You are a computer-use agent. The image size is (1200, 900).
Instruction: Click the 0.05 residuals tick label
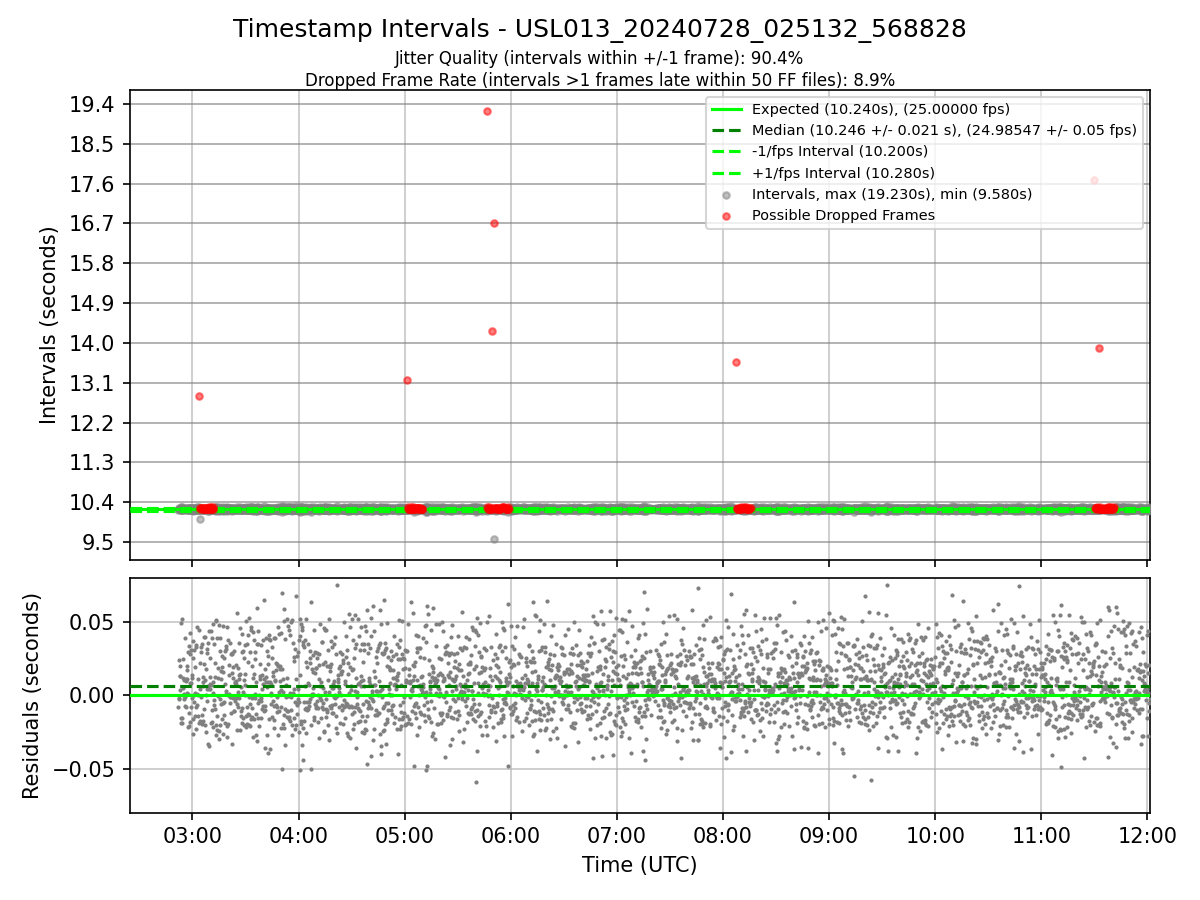[x=94, y=622]
